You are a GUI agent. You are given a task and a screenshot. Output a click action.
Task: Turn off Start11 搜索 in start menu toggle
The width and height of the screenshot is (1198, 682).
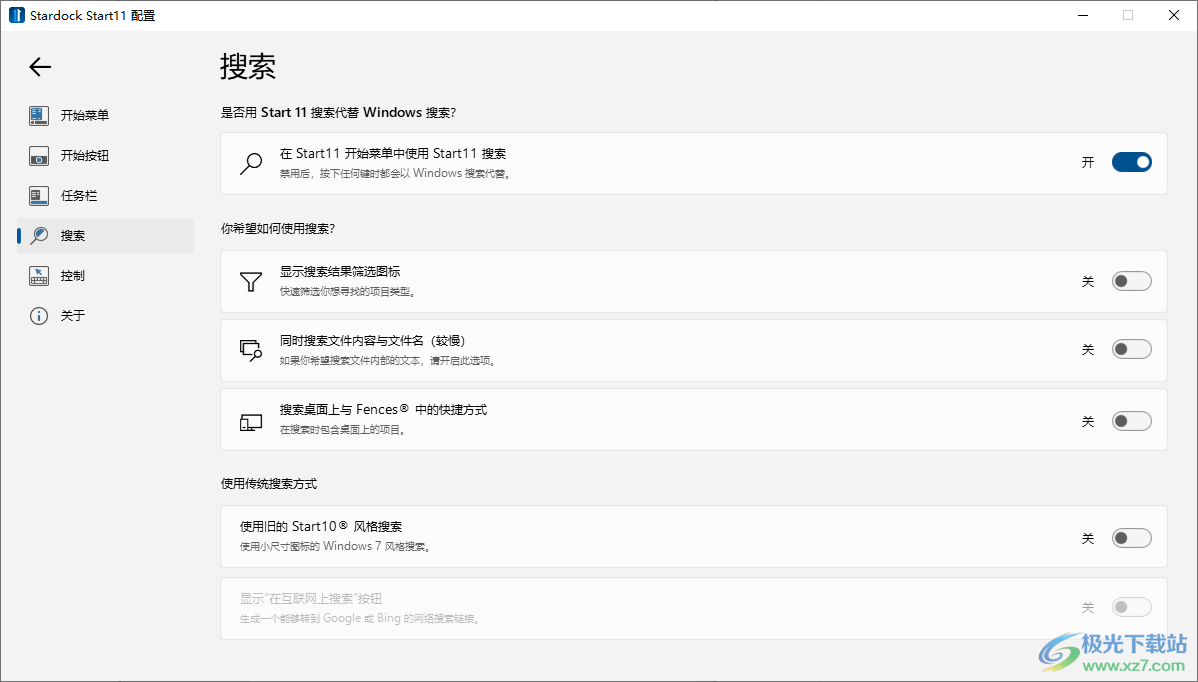click(1132, 162)
